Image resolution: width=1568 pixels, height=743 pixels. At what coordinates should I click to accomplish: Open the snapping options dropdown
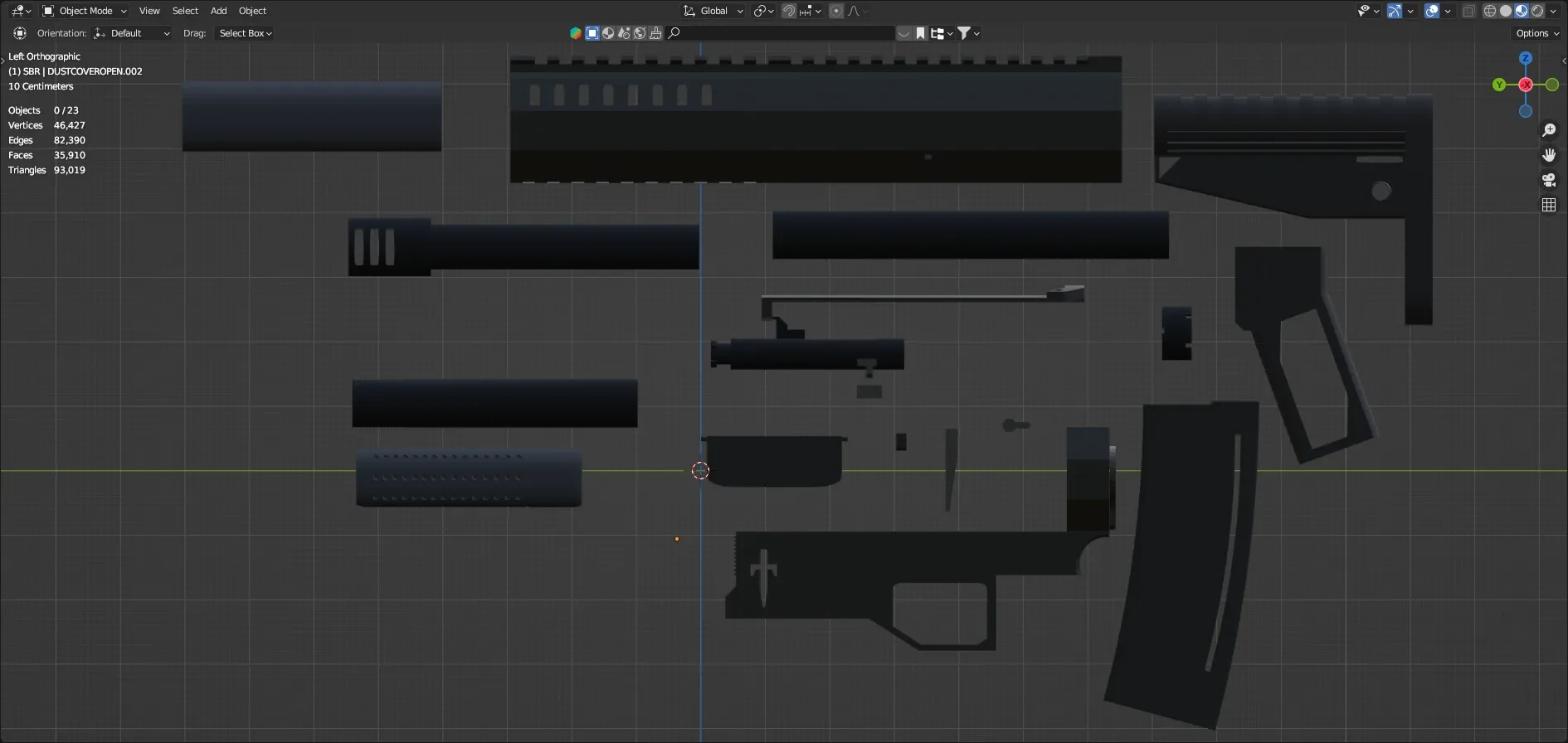pos(811,11)
